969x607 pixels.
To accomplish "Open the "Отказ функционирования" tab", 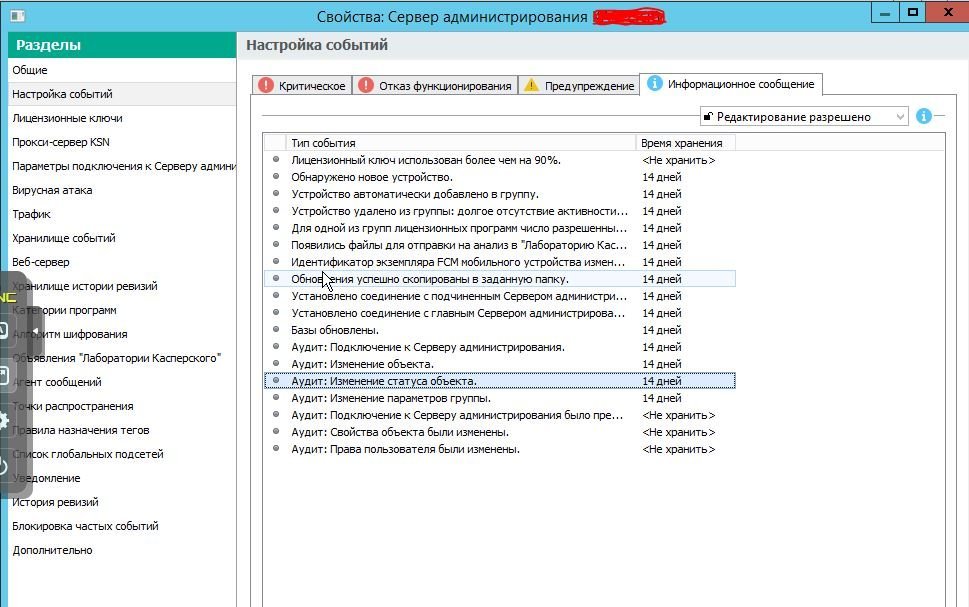I will pos(434,86).
